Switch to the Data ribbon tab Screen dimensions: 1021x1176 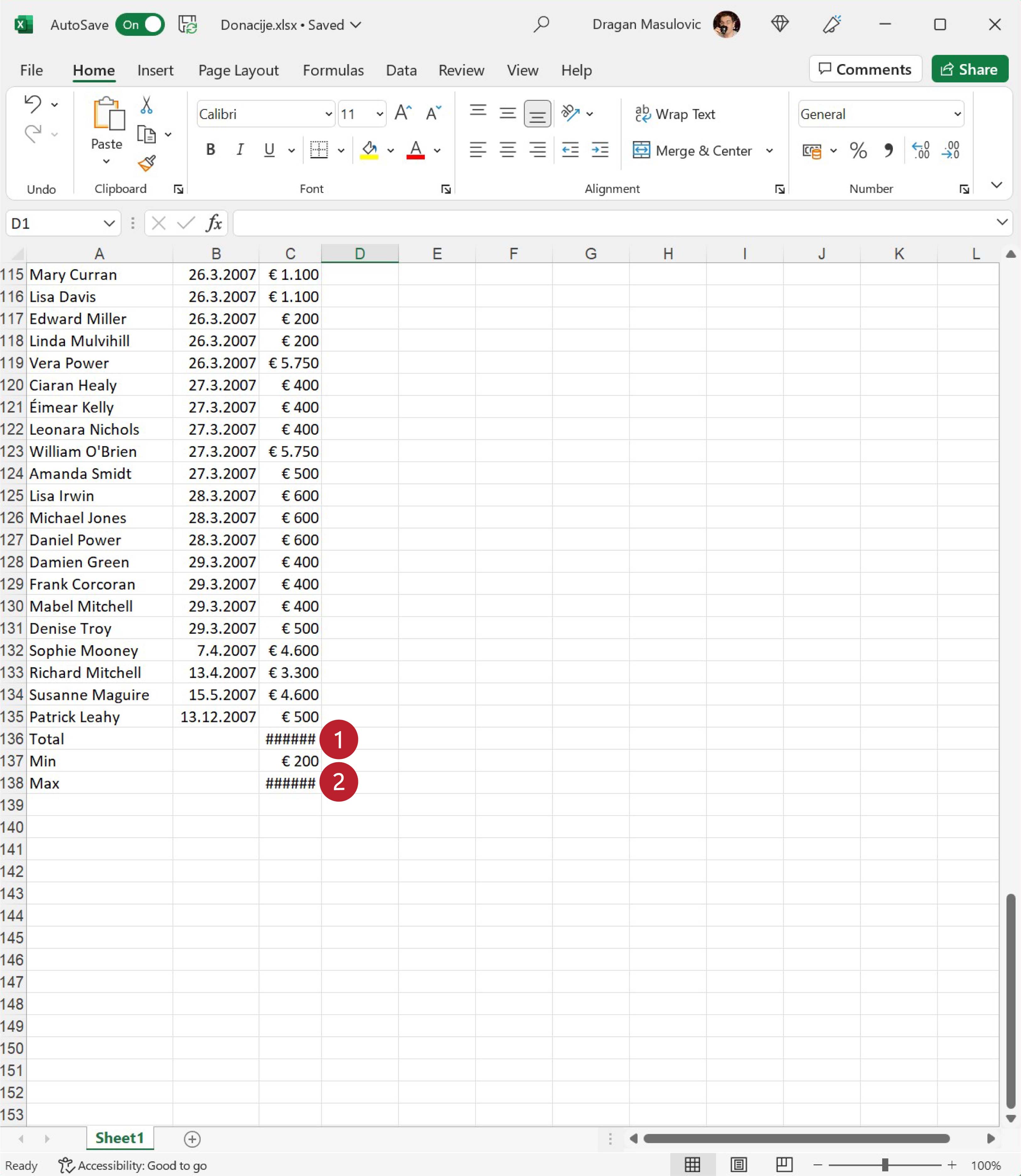(x=401, y=70)
